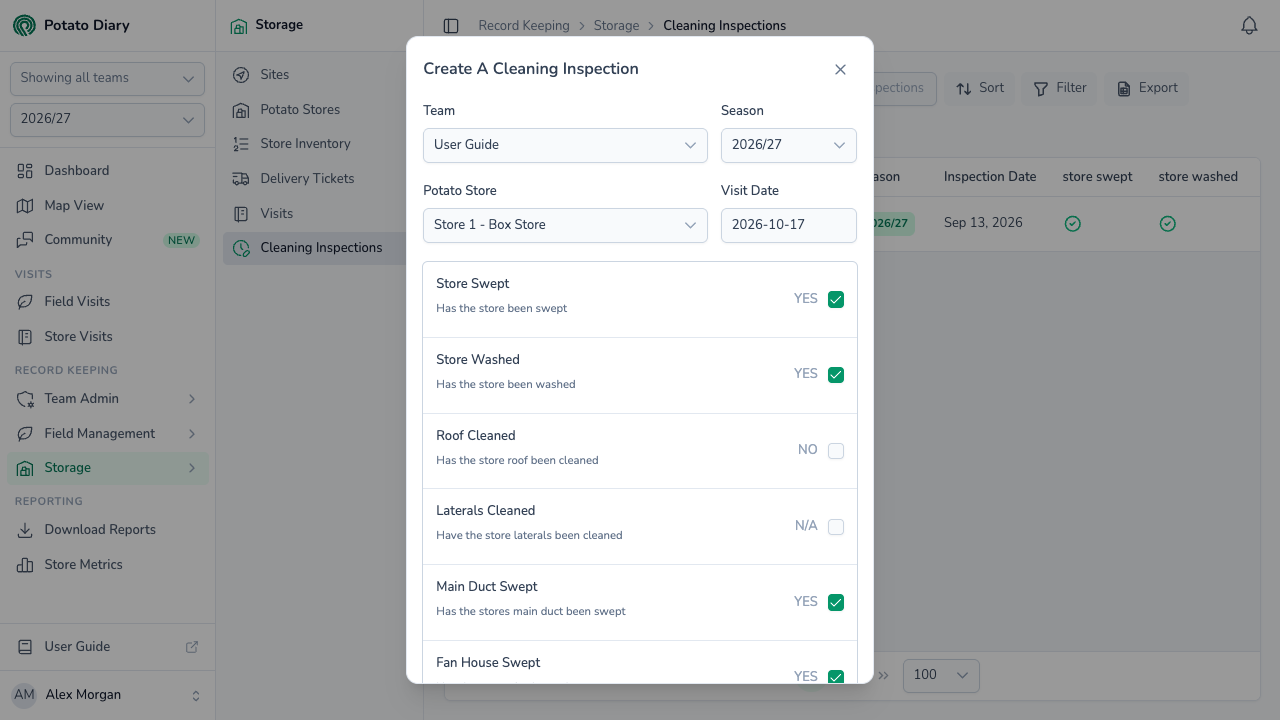
Task: Click the Download Reports icon
Action: pos(25,530)
